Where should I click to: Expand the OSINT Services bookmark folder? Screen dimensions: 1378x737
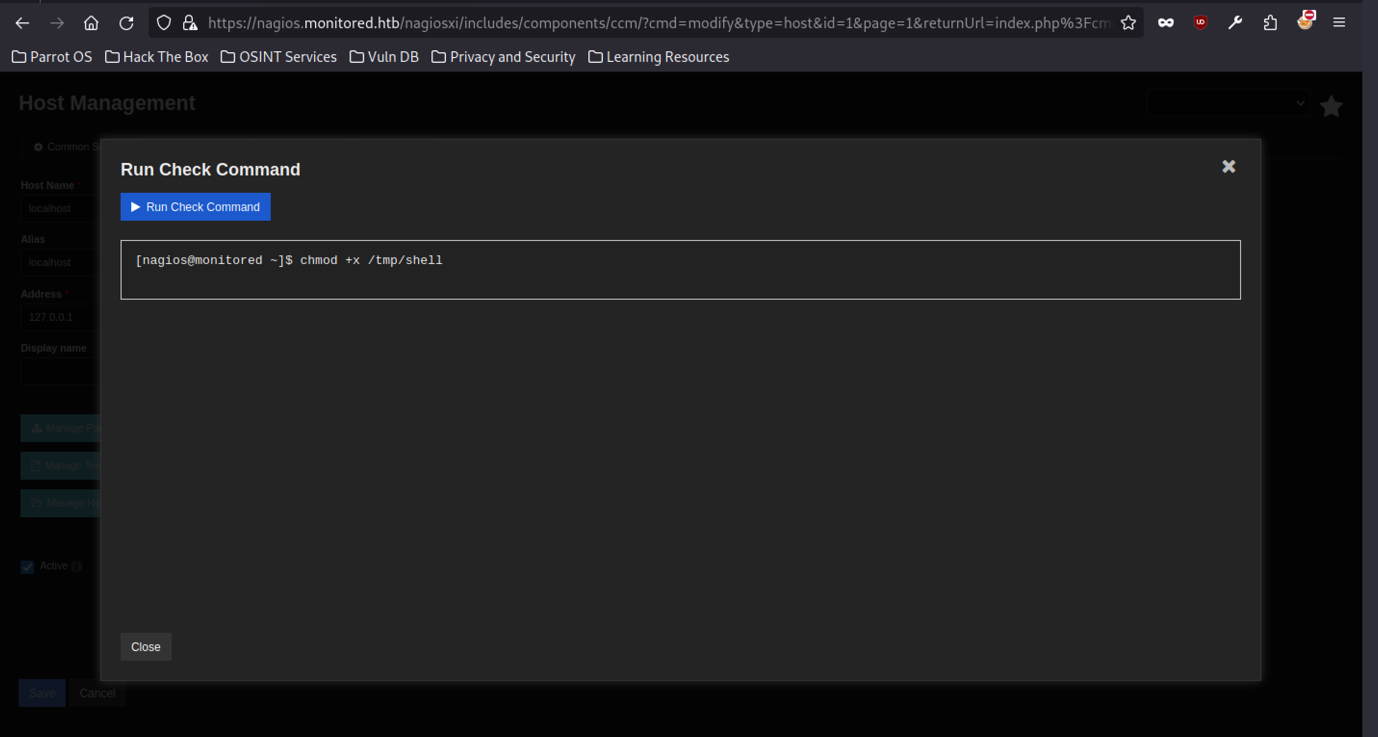[x=279, y=57]
